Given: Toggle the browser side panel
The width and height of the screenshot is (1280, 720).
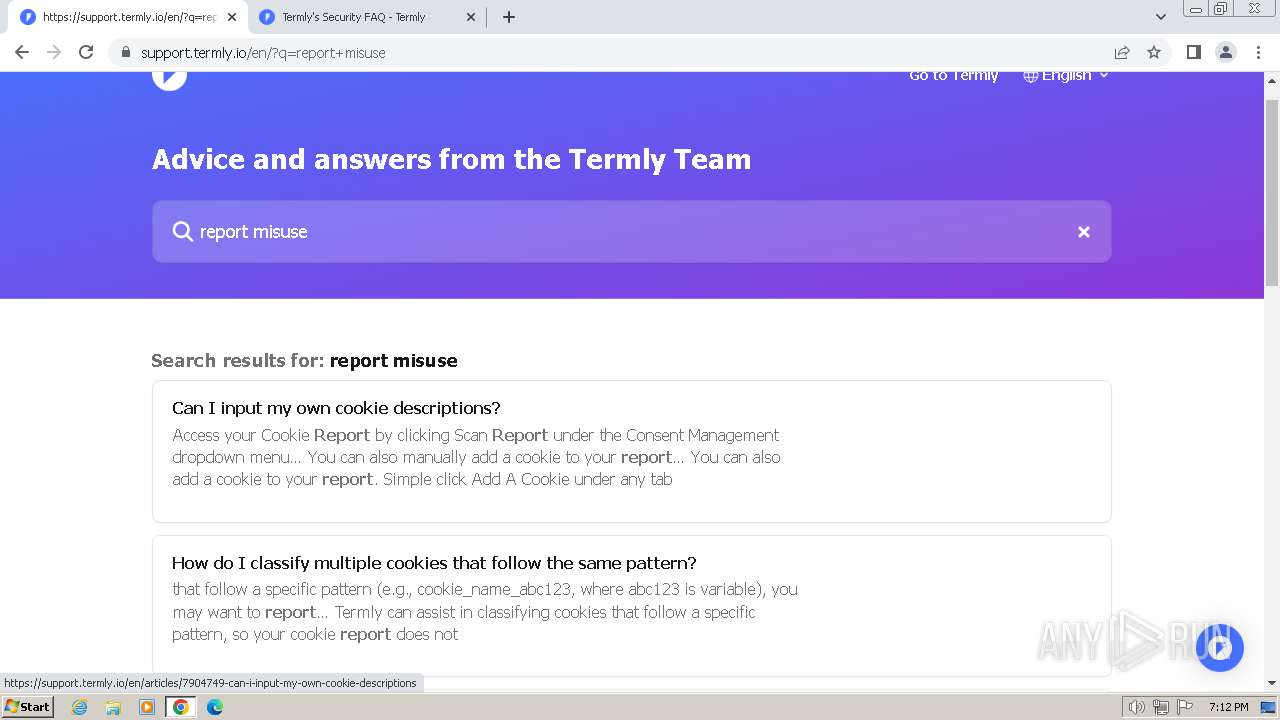Looking at the screenshot, I should [x=1193, y=52].
